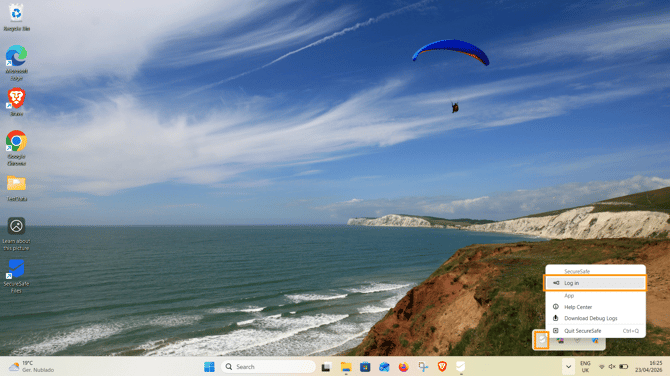Select Download Debug Logs menu entry
The height and width of the screenshot is (376, 670).
pyautogui.click(x=595, y=318)
